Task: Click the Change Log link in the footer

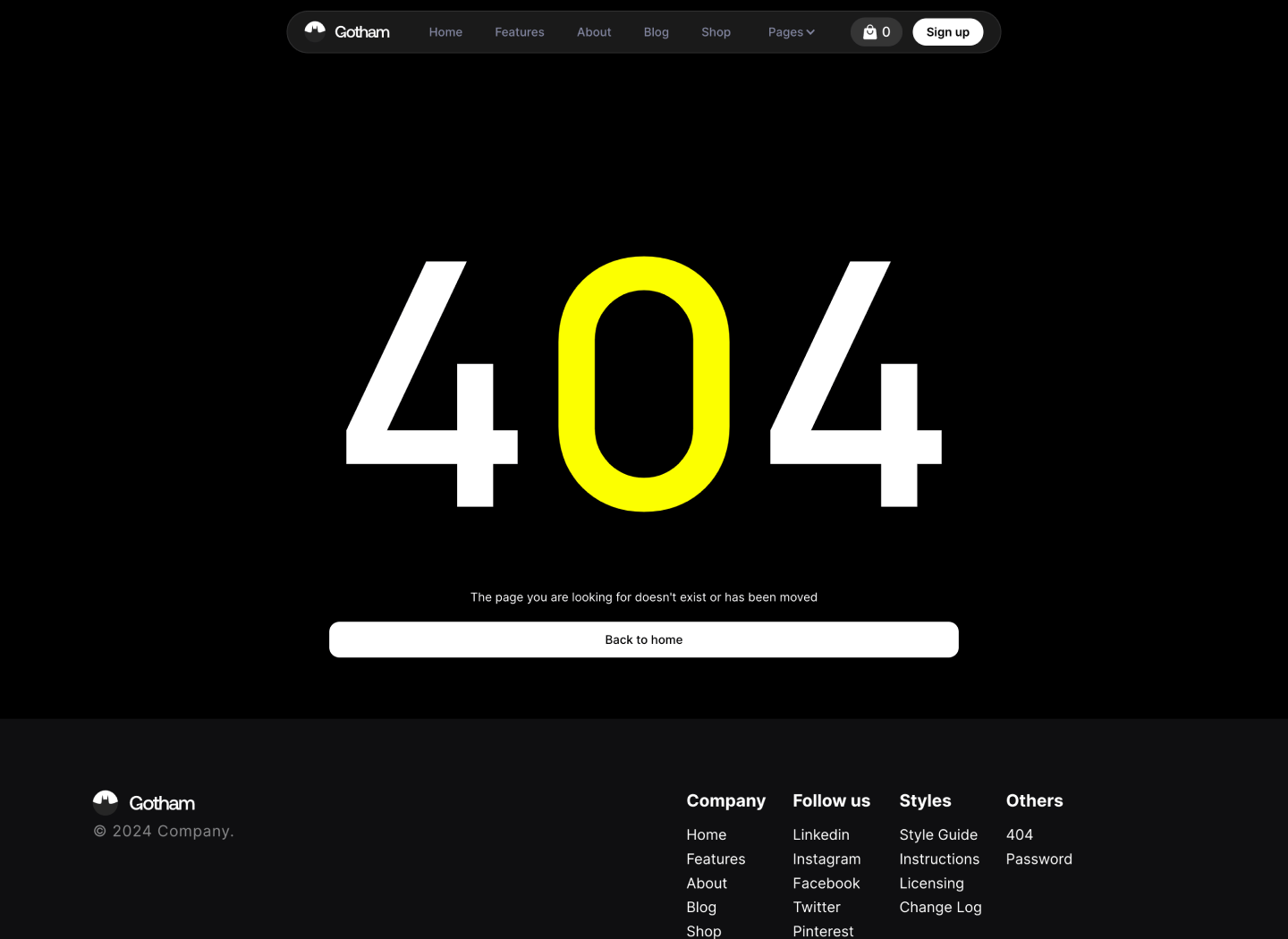Action: [940, 907]
